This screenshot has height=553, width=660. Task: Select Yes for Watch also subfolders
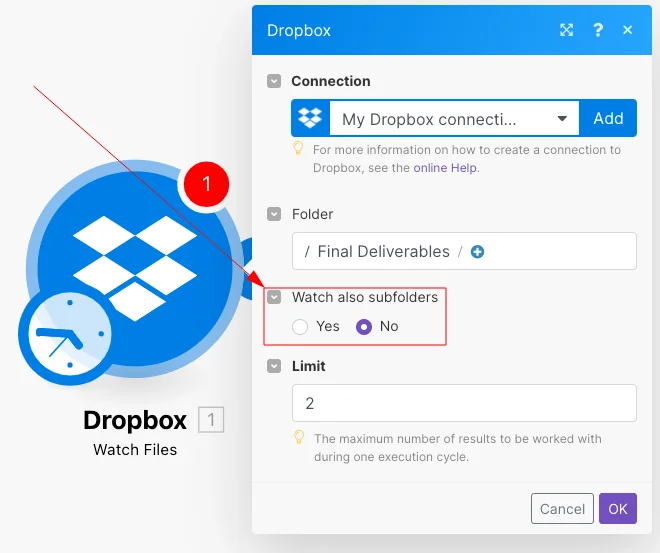click(300, 327)
